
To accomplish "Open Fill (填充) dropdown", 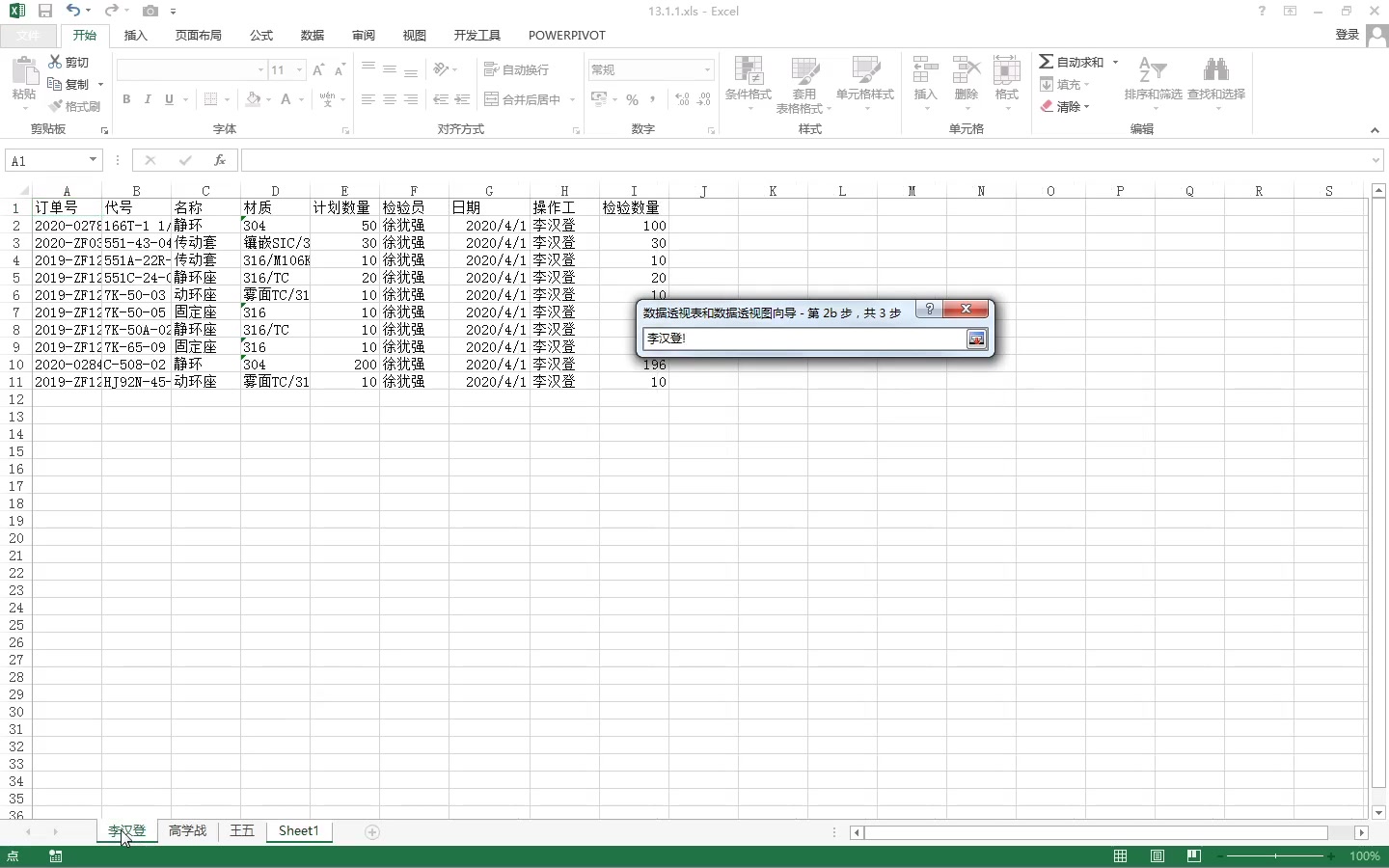I will coord(1065,84).
